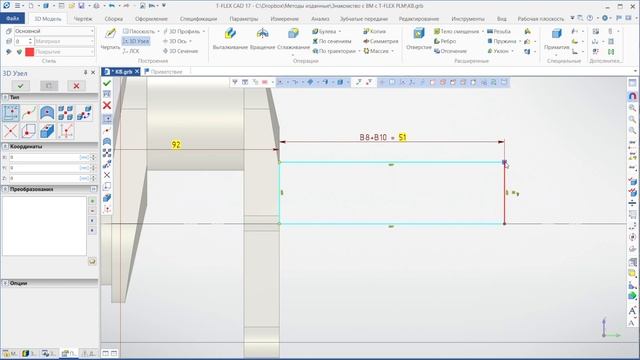Open the Файл menu

point(13,19)
